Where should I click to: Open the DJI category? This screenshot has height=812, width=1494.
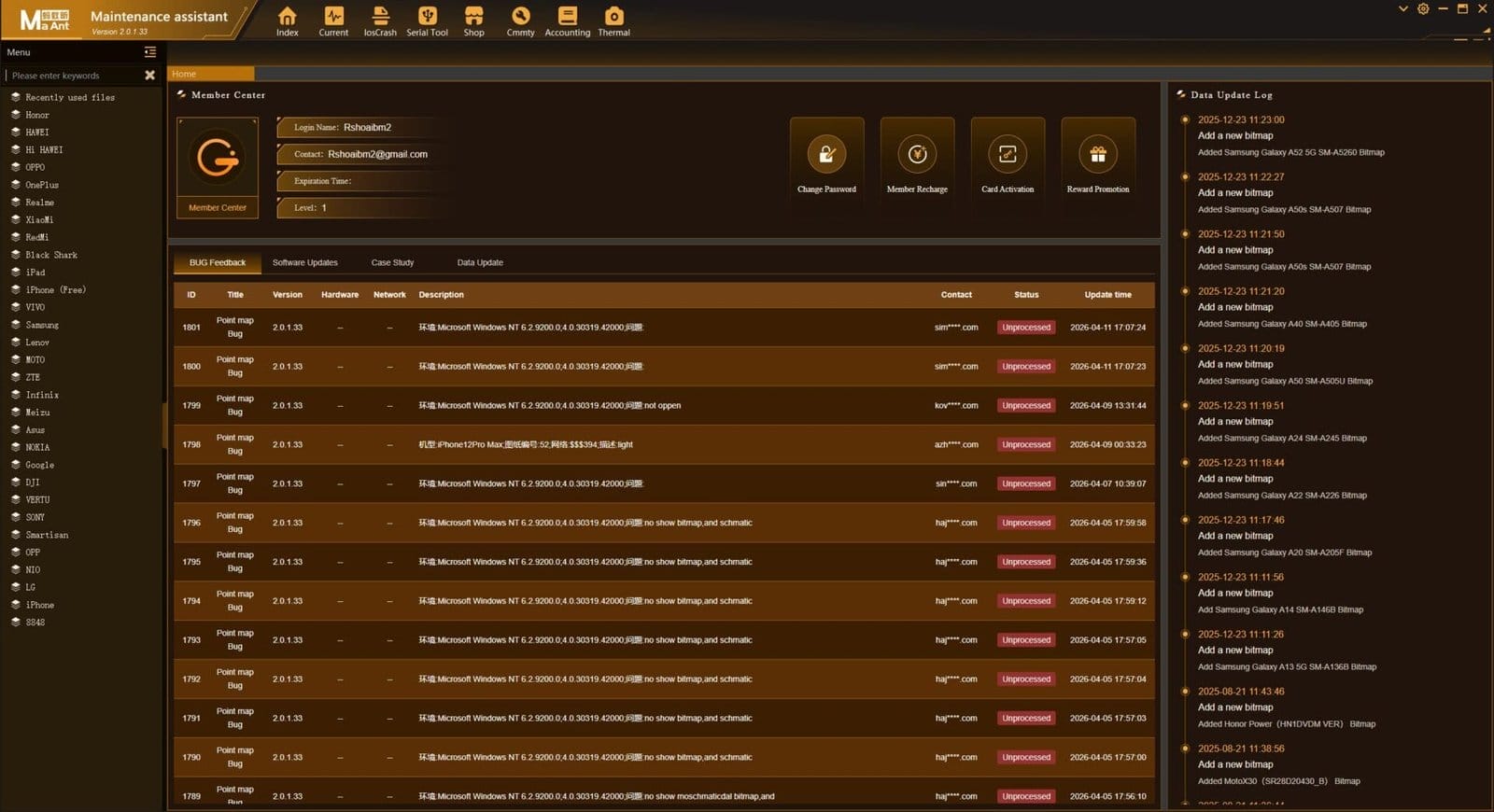tap(25, 483)
